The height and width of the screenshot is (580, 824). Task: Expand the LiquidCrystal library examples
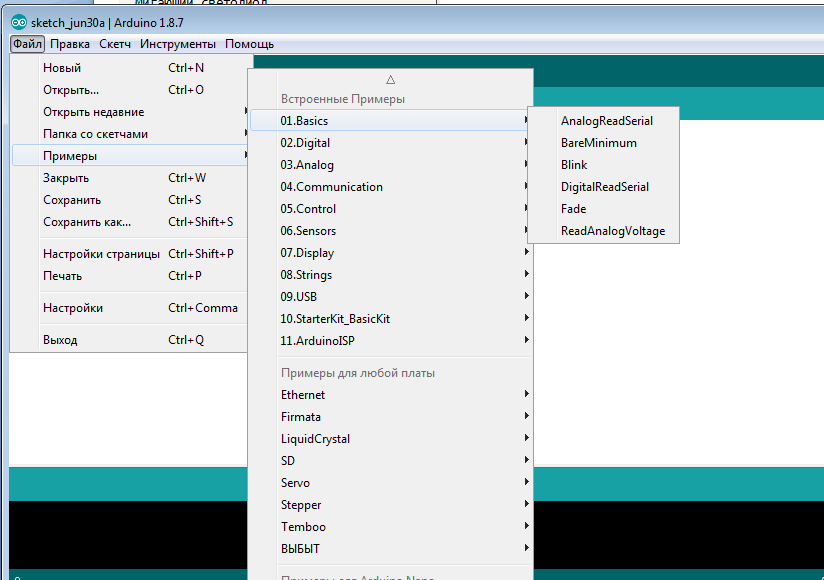coord(390,439)
